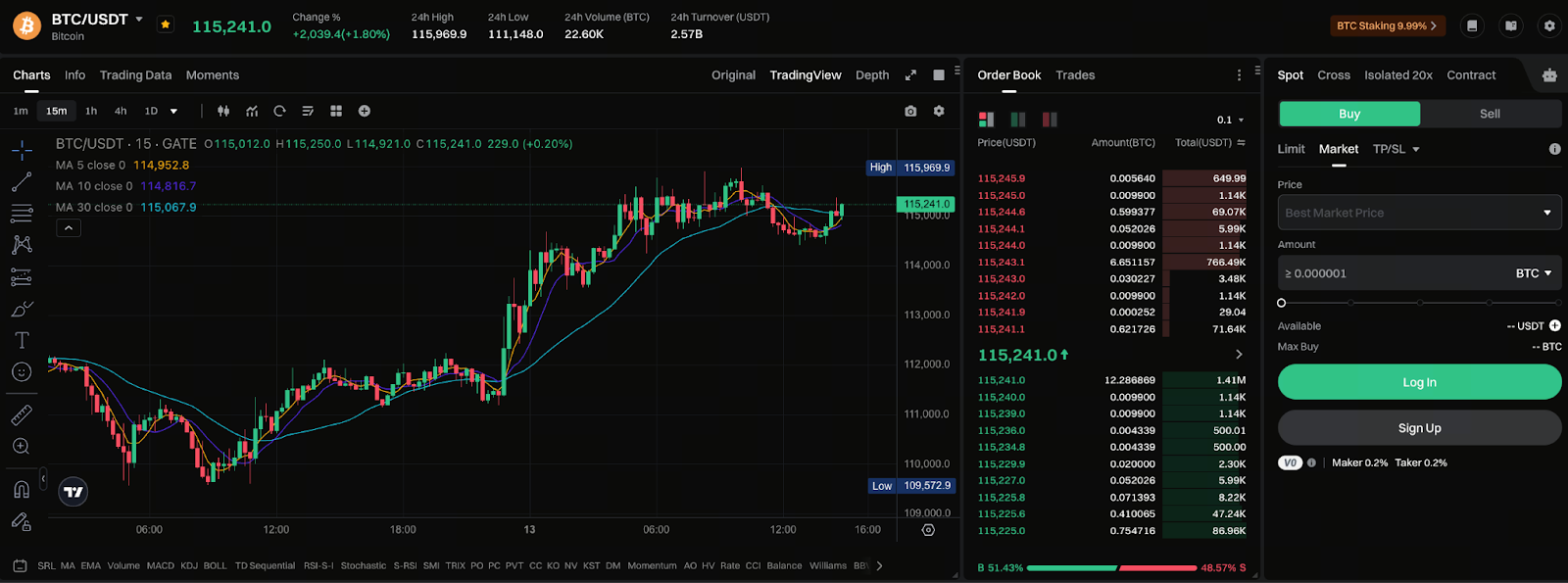
Task: Toggle the magnet snap mode
Action: tap(22, 489)
